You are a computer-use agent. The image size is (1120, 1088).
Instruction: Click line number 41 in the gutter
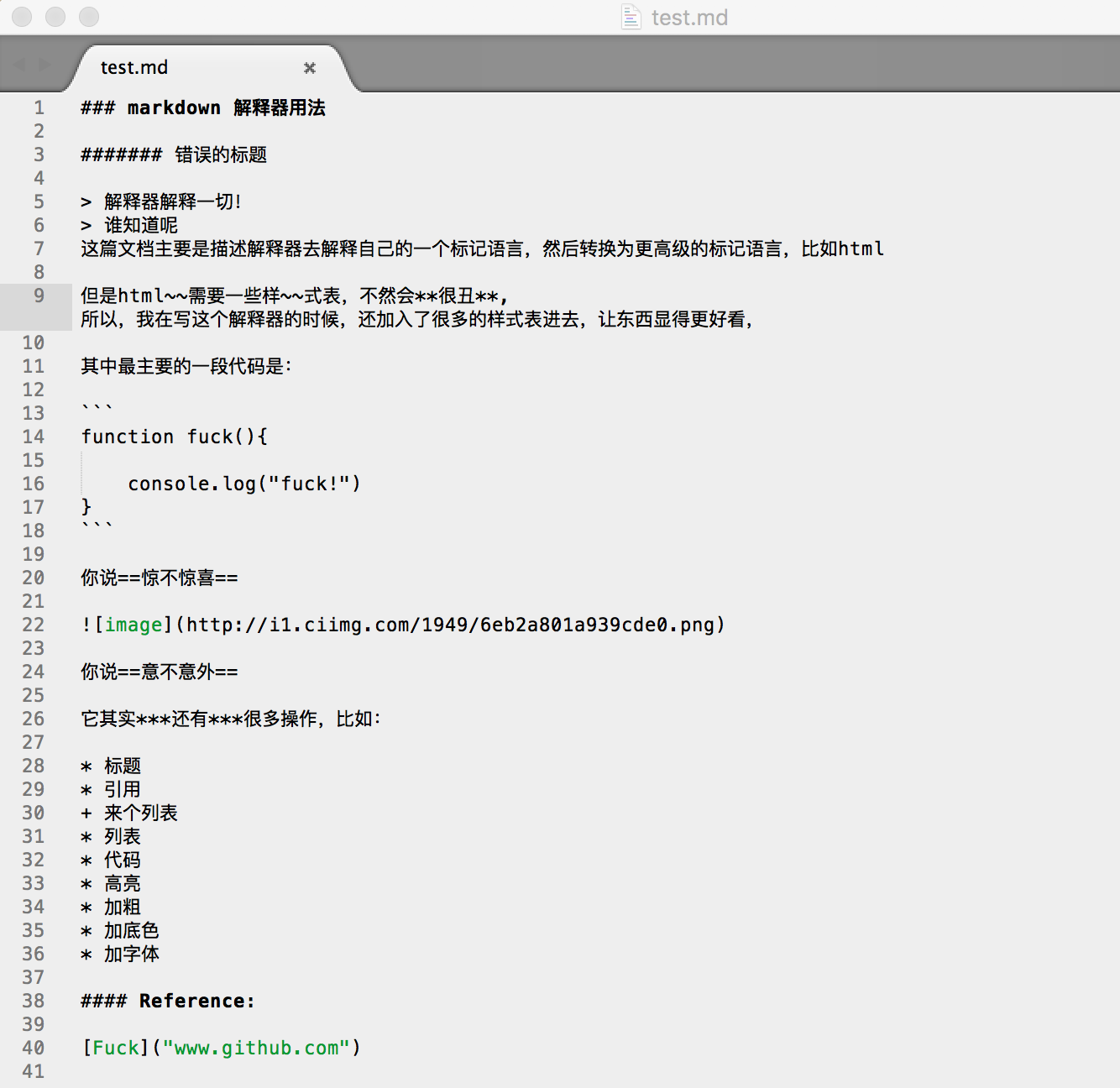click(x=34, y=1071)
